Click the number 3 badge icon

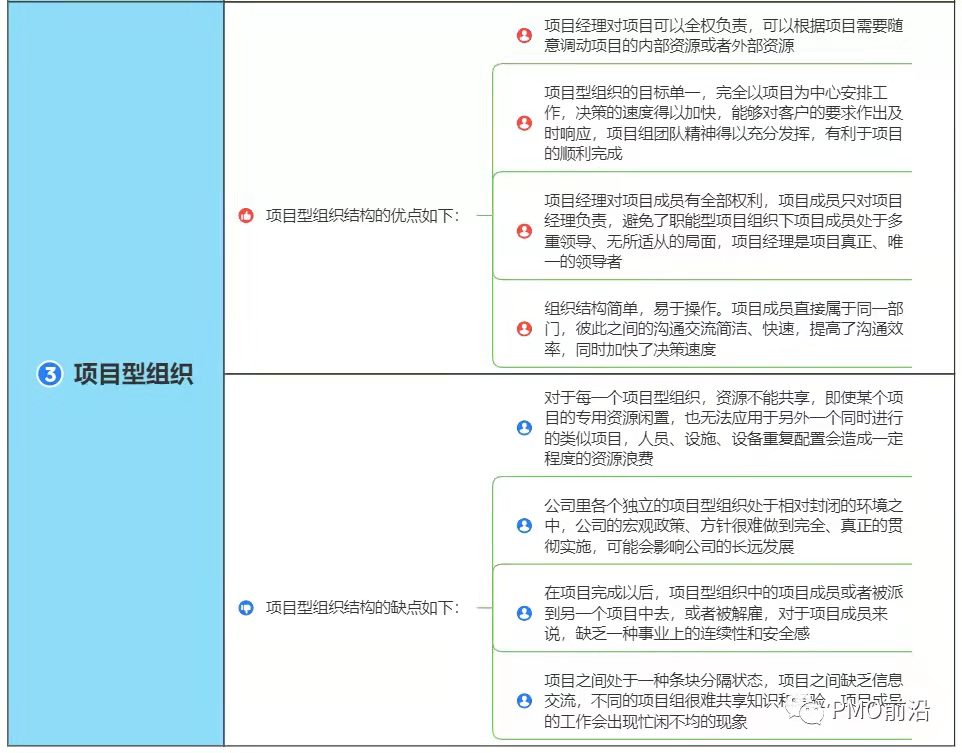click(x=50, y=374)
